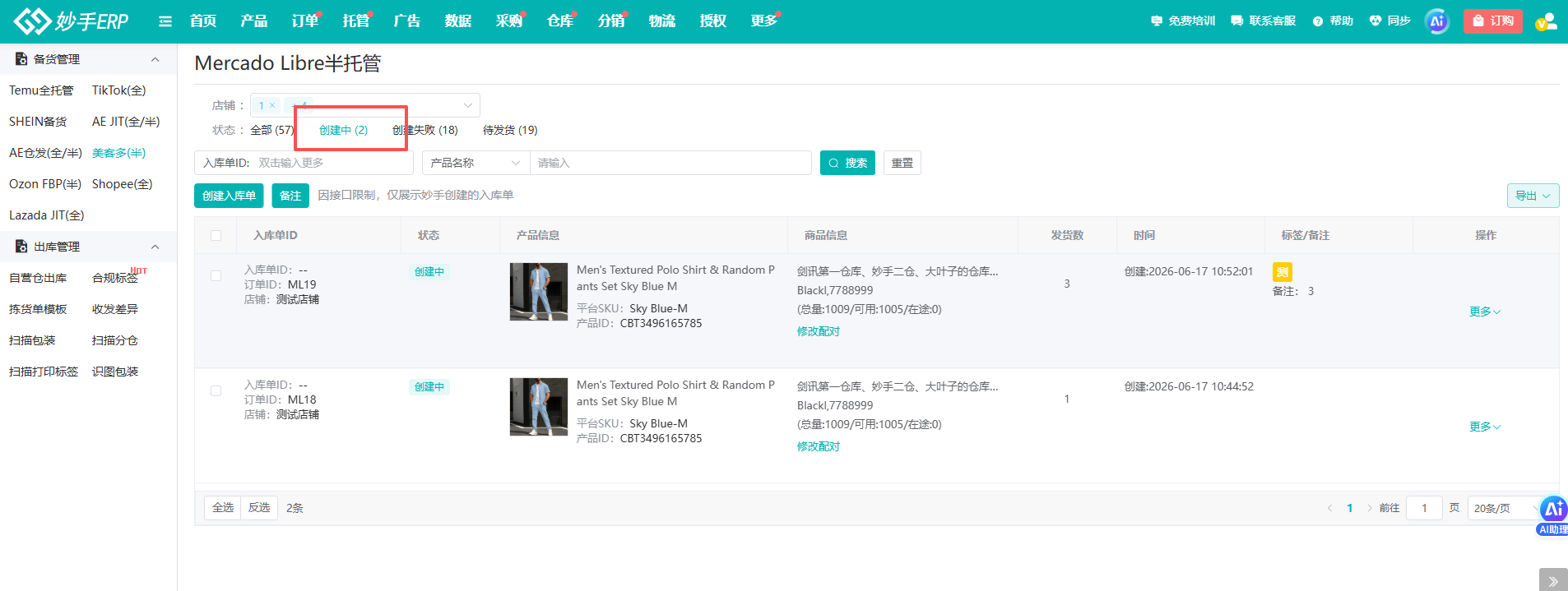Select the 全部 (57) status tab
The height and width of the screenshot is (591, 1568).
(273, 130)
